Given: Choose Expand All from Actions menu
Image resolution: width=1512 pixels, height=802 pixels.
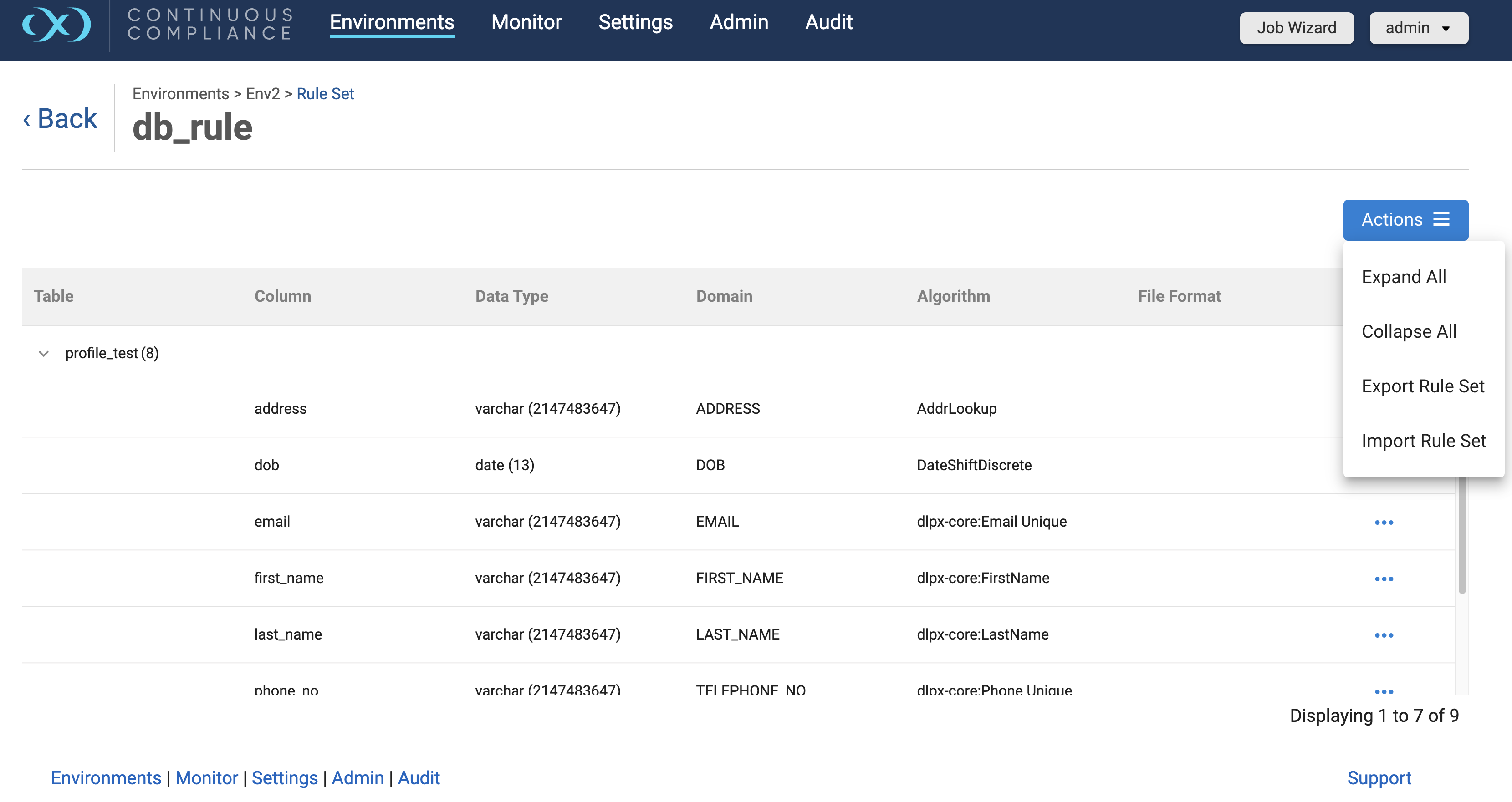Looking at the screenshot, I should pos(1404,276).
